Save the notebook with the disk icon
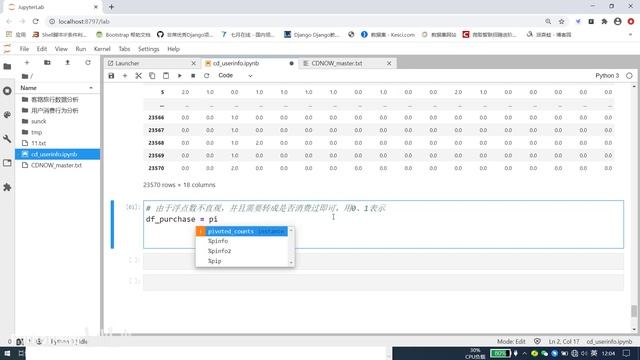 coord(111,76)
